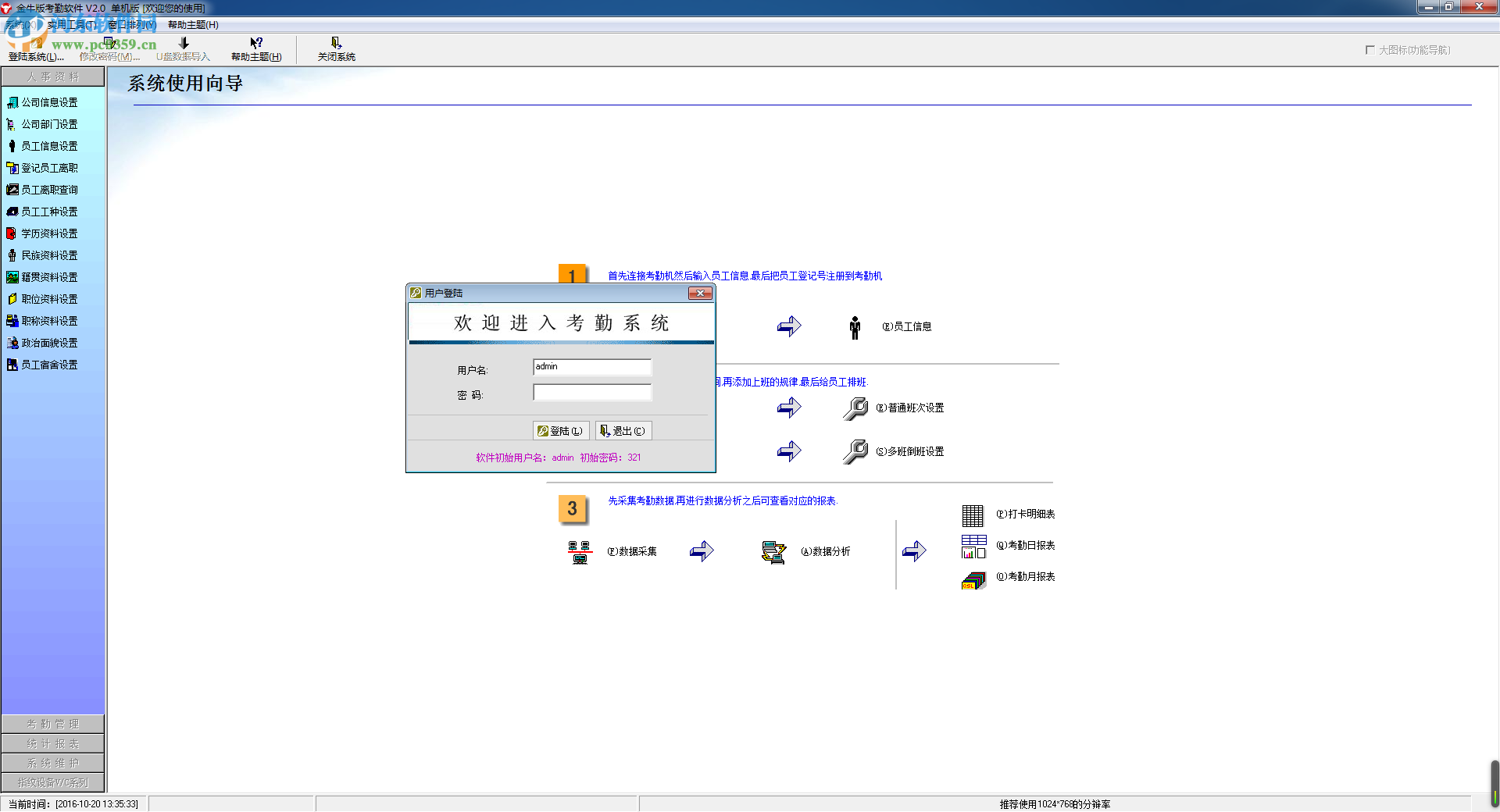1500x812 pixels.
Task: Click the 系统使用向导 heading
Action: (185, 84)
